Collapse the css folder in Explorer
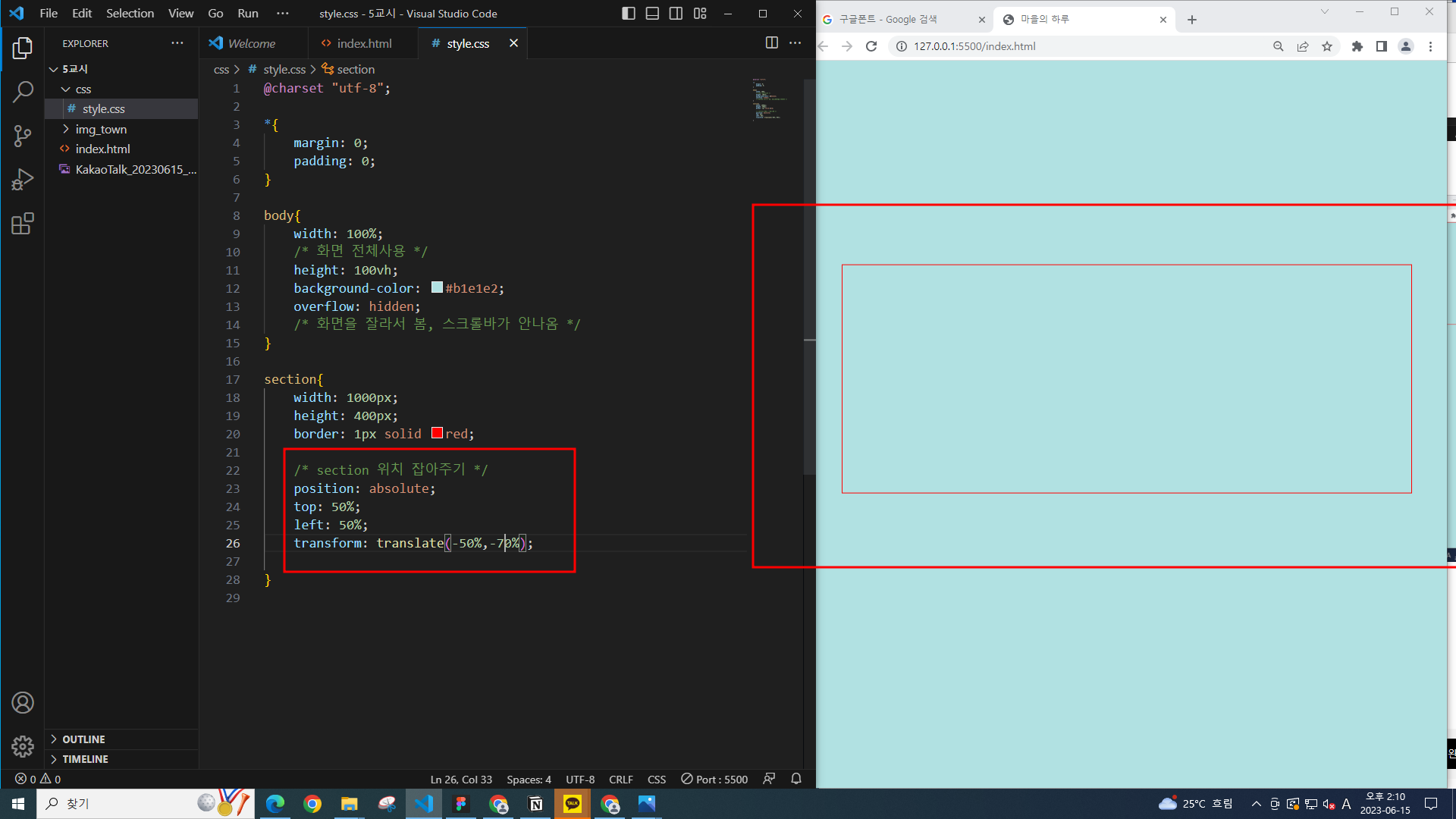 (83, 89)
